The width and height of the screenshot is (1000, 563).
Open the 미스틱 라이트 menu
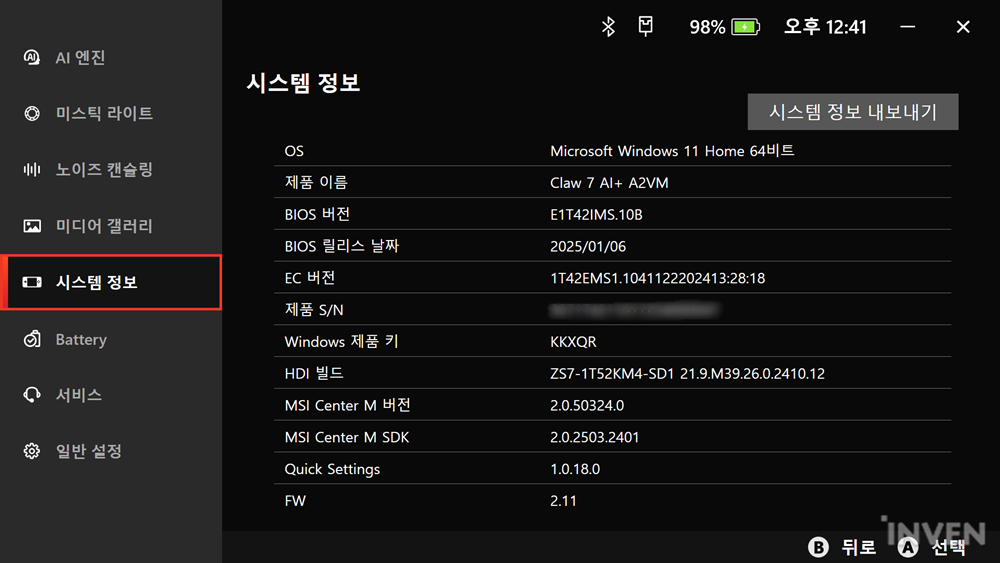(x=111, y=113)
